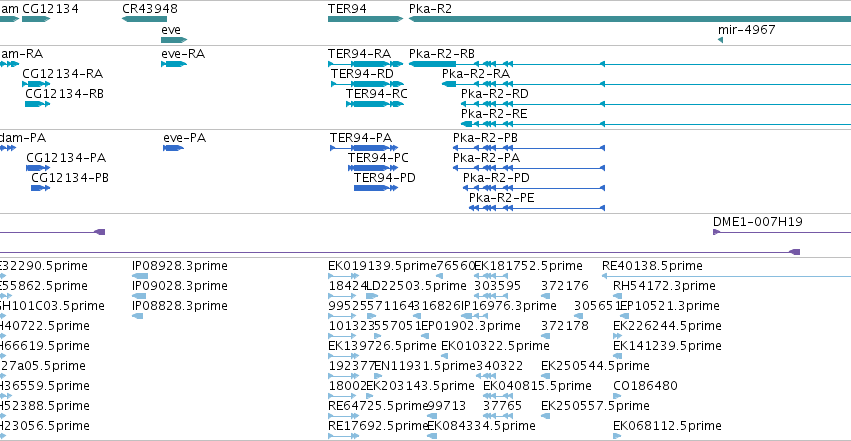Click transcript CG12134-RB

coord(37,104)
